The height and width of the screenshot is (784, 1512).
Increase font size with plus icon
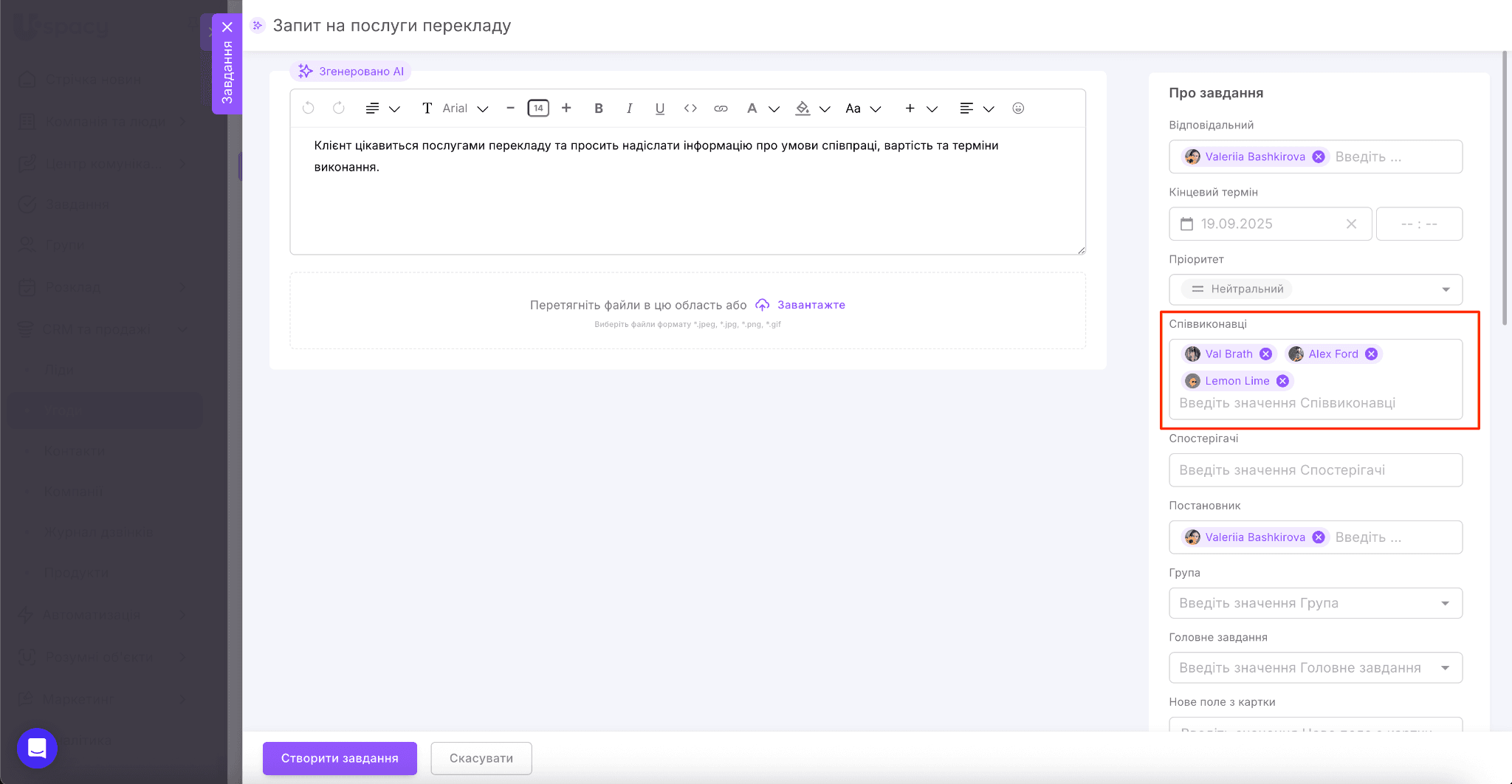(x=566, y=109)
